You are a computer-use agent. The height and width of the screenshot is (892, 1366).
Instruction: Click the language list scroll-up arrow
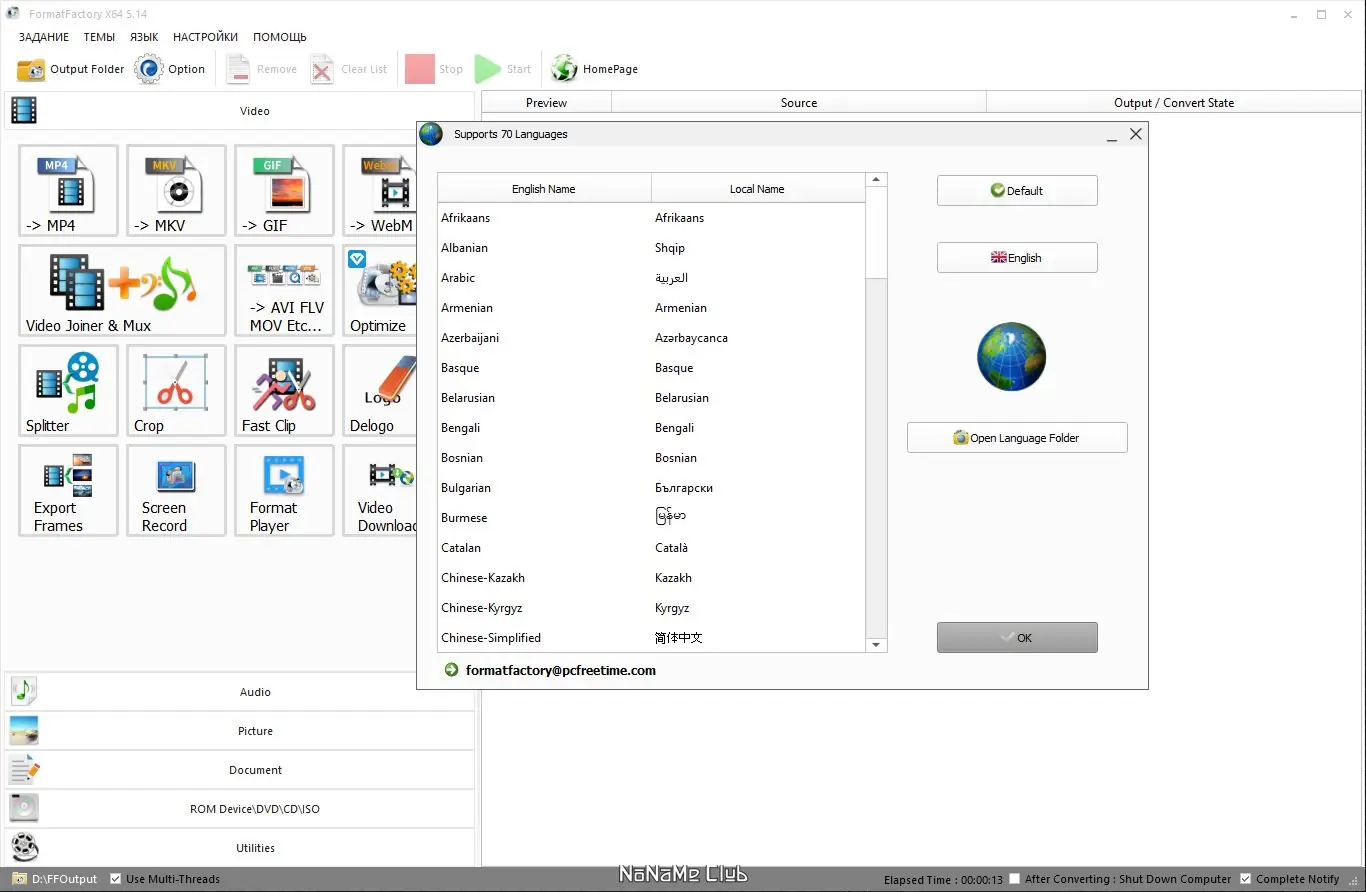click(x=876, y=180)
